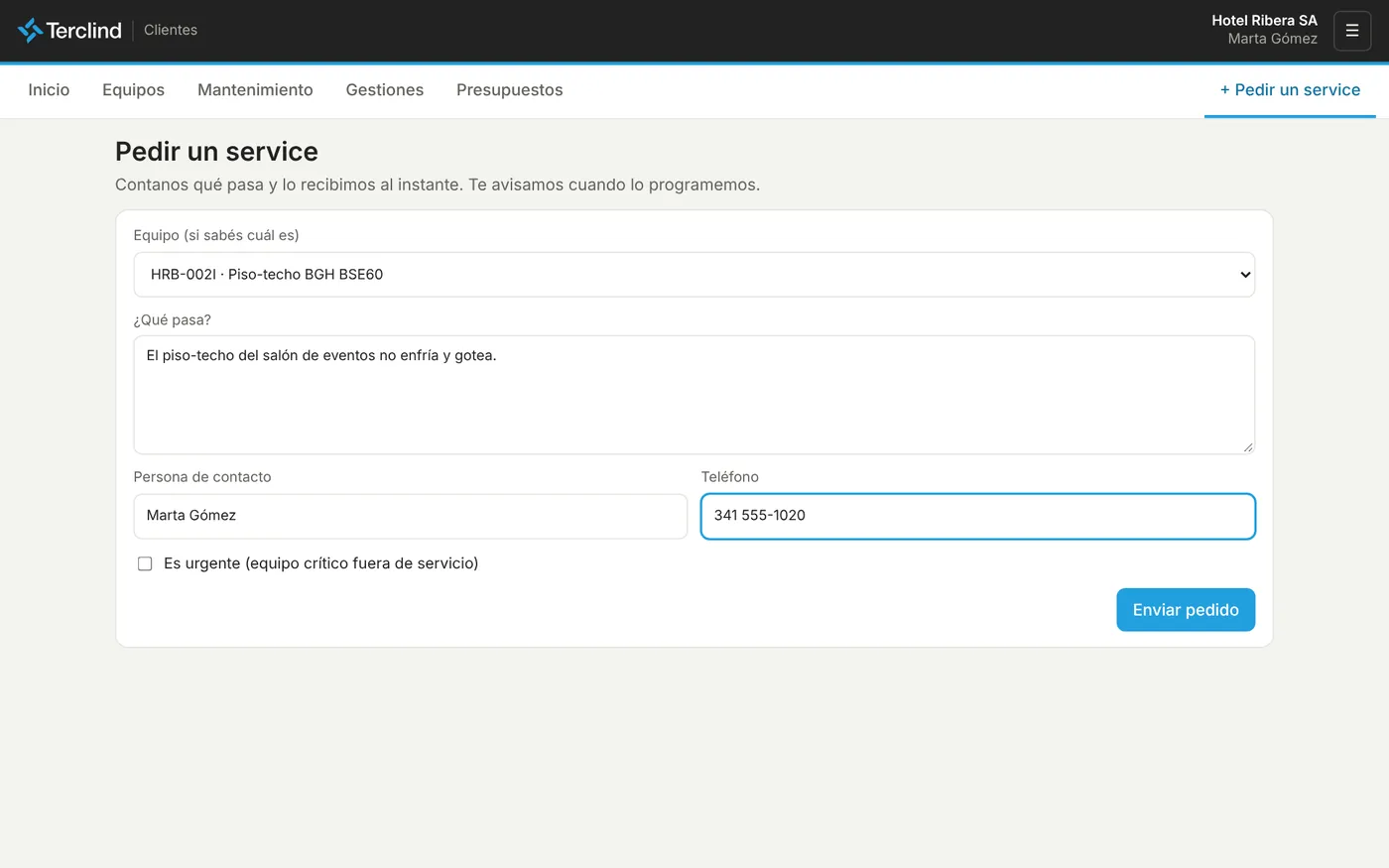This screenshot has width=1389, height=868.
Task: Submit with the Enviar pedido button
Action: click(x=1186, y=610)
